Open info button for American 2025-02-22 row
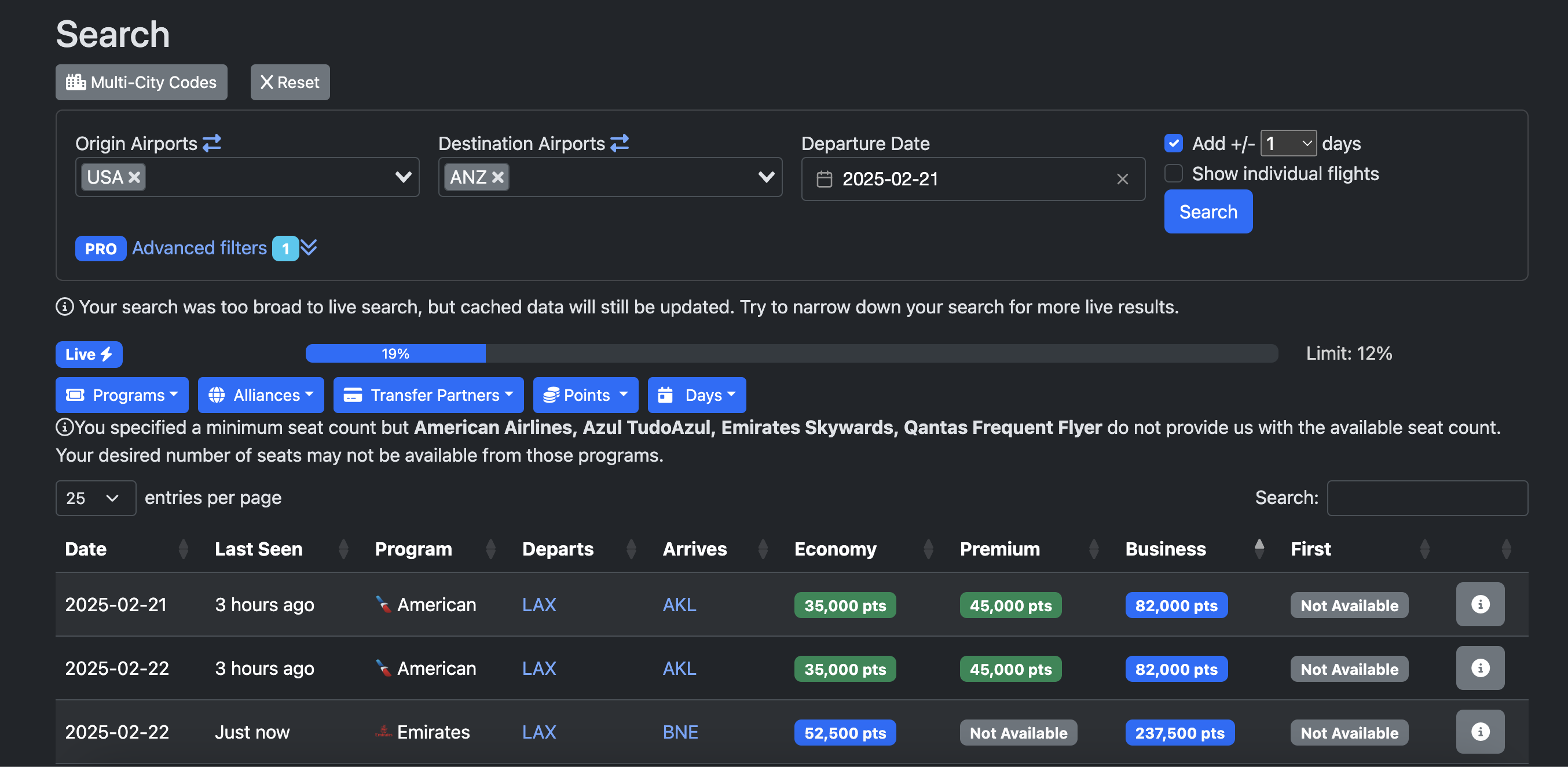Viewport: 1568px width, 767px height. point(1480,668)
